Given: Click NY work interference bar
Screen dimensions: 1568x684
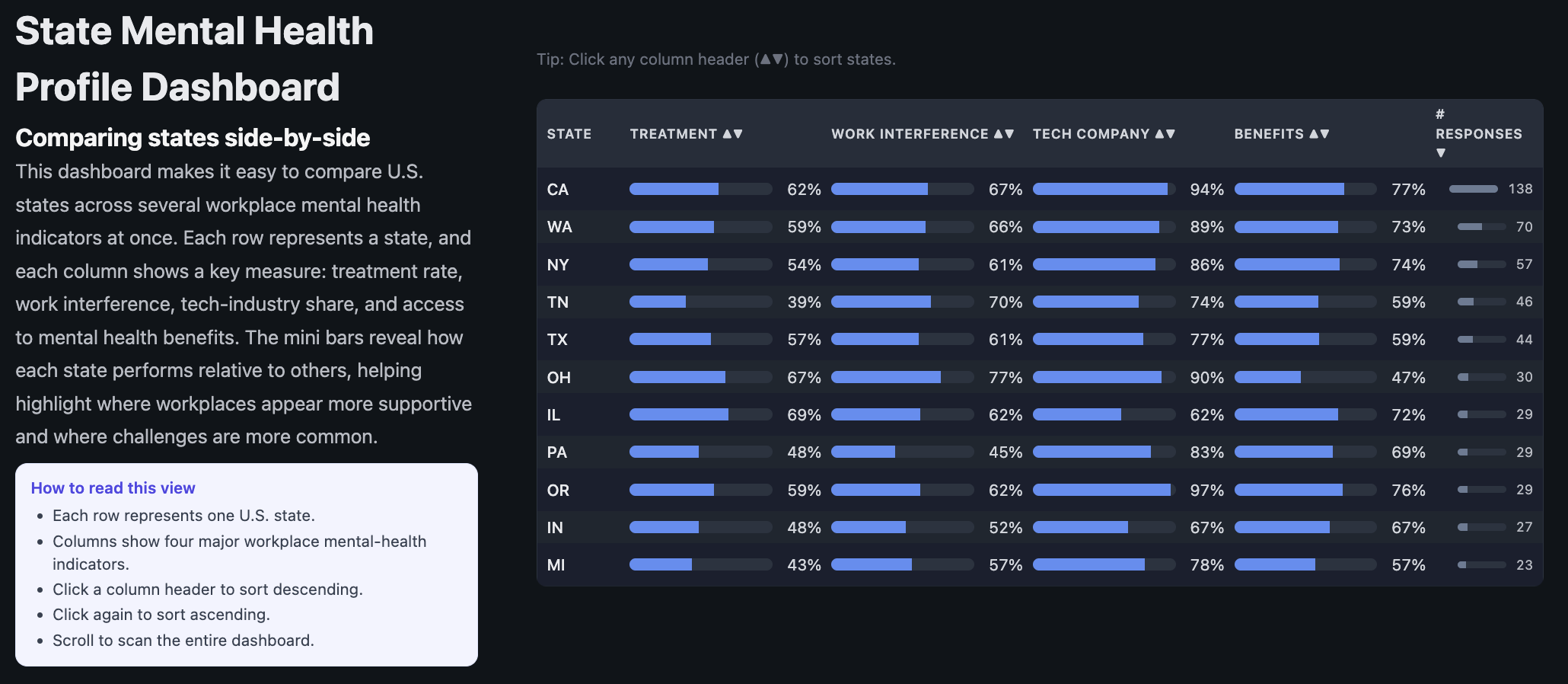Looking at the screenshot, I should (902, 265).
